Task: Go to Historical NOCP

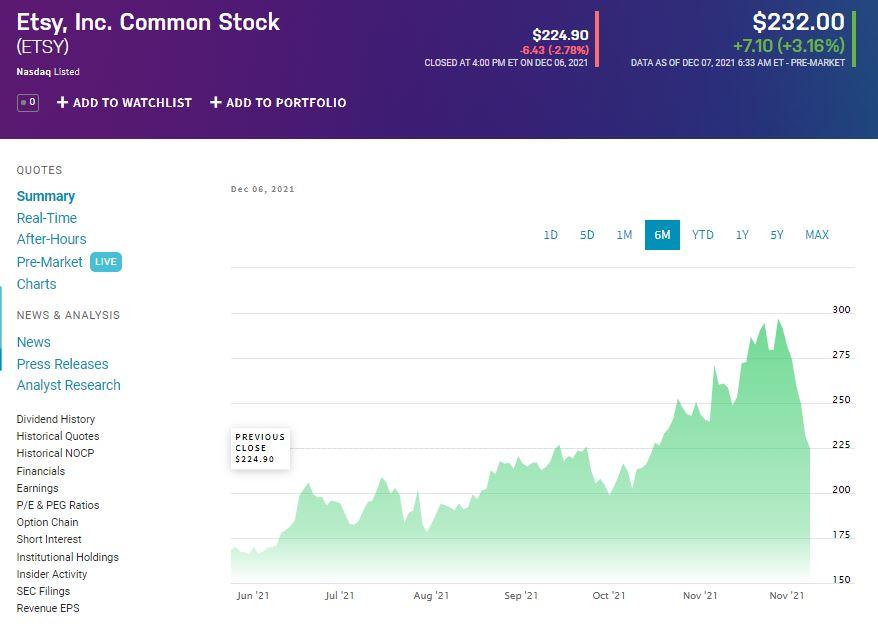Action: click(55, 453)
